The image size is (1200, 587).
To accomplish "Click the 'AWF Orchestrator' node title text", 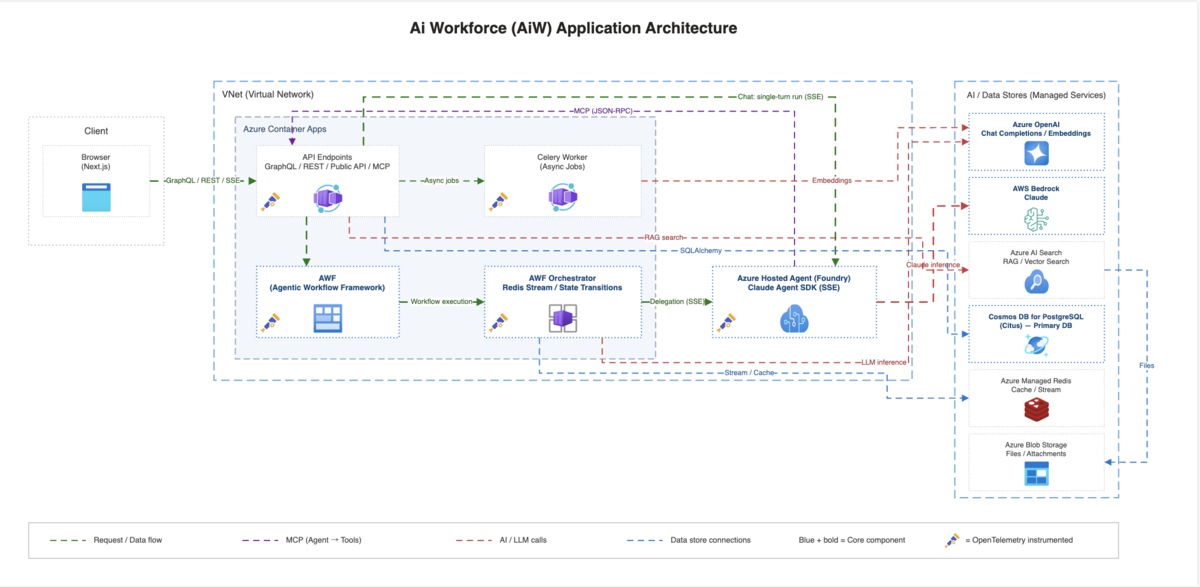I will pyautogui.click(x=562, y=277).
